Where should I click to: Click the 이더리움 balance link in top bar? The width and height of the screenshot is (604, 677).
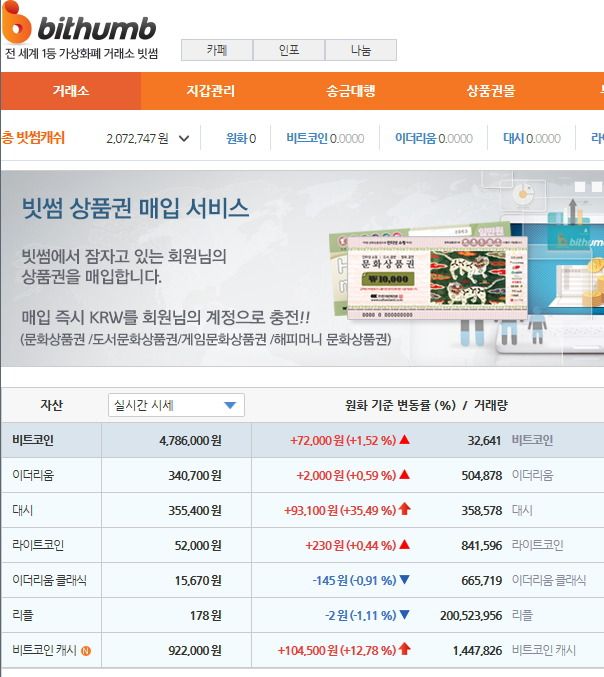tap(433, 138)
